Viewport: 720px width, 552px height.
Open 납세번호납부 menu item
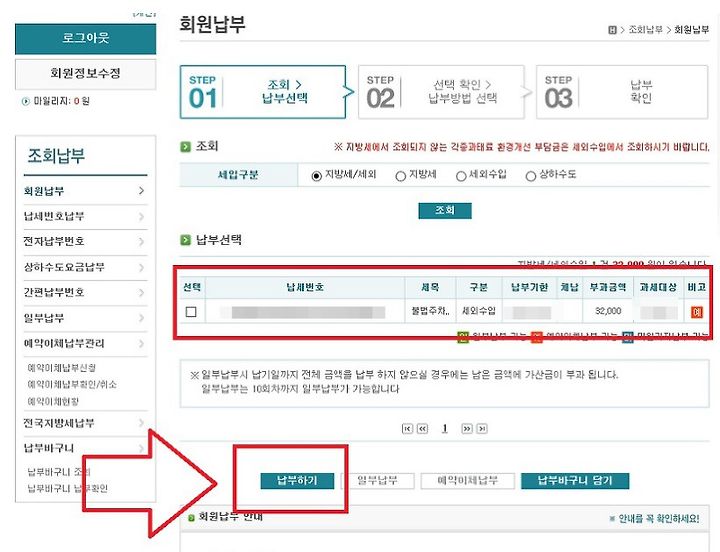pos(54,216)
